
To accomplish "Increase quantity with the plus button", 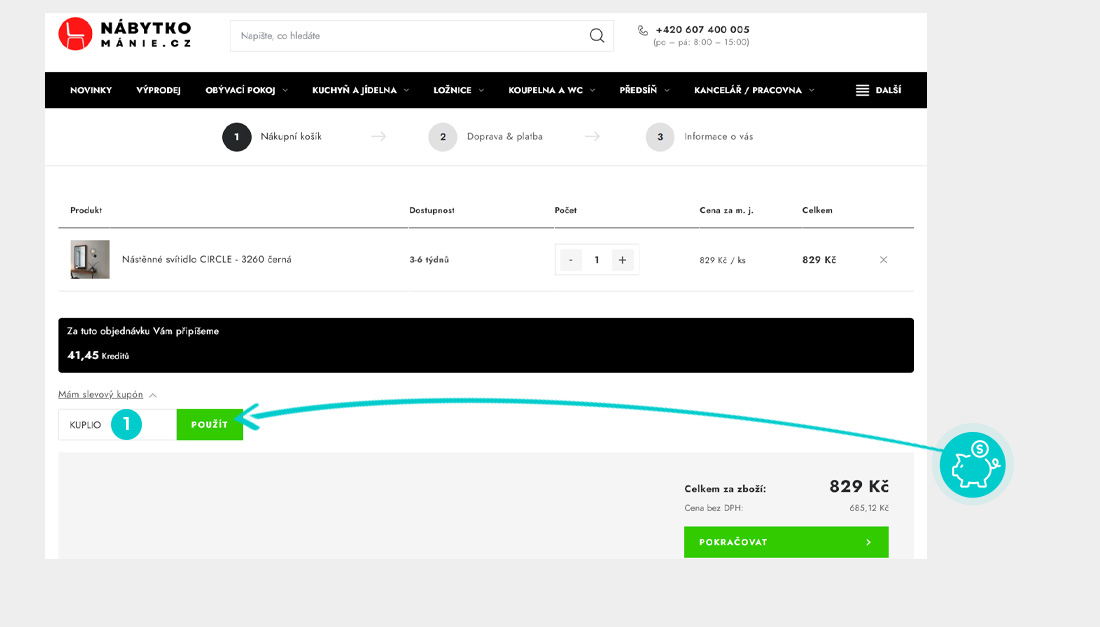I will (622, 260).
